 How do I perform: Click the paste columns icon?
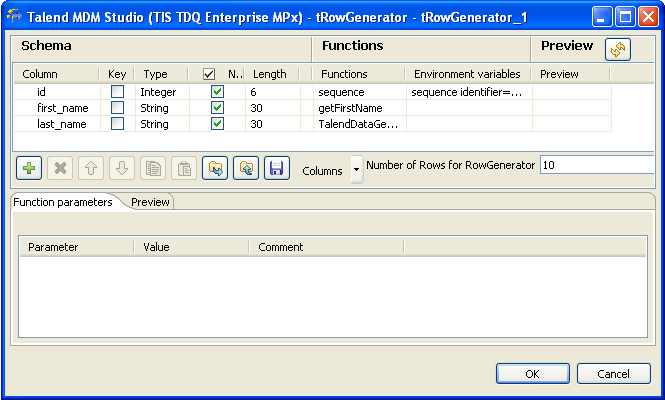coord(184,168)
